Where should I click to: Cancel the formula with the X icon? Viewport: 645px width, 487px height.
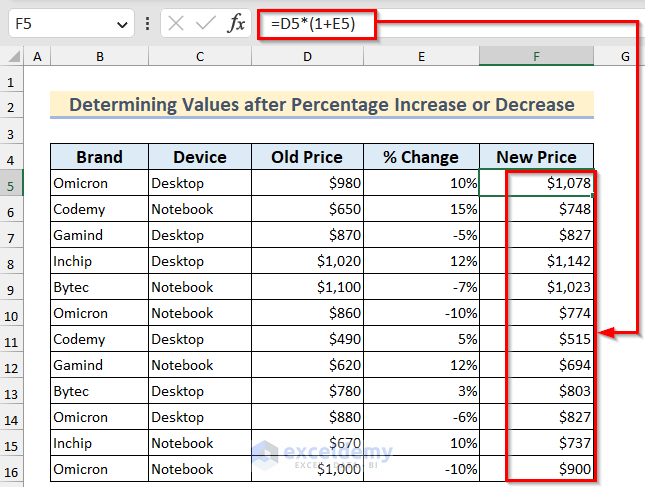point(176,23)
